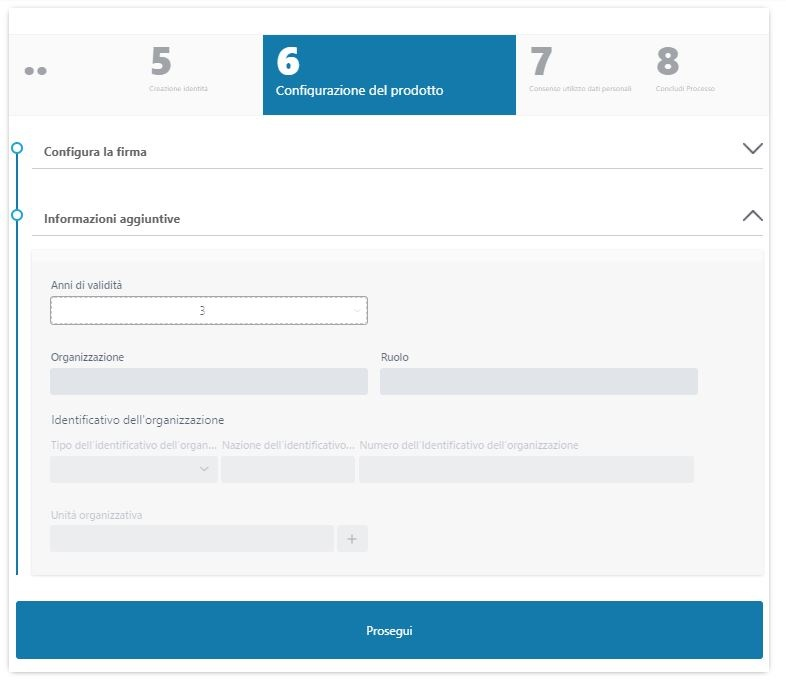
Task: Click the two-dots previous steps indicator
Action: 36,71
